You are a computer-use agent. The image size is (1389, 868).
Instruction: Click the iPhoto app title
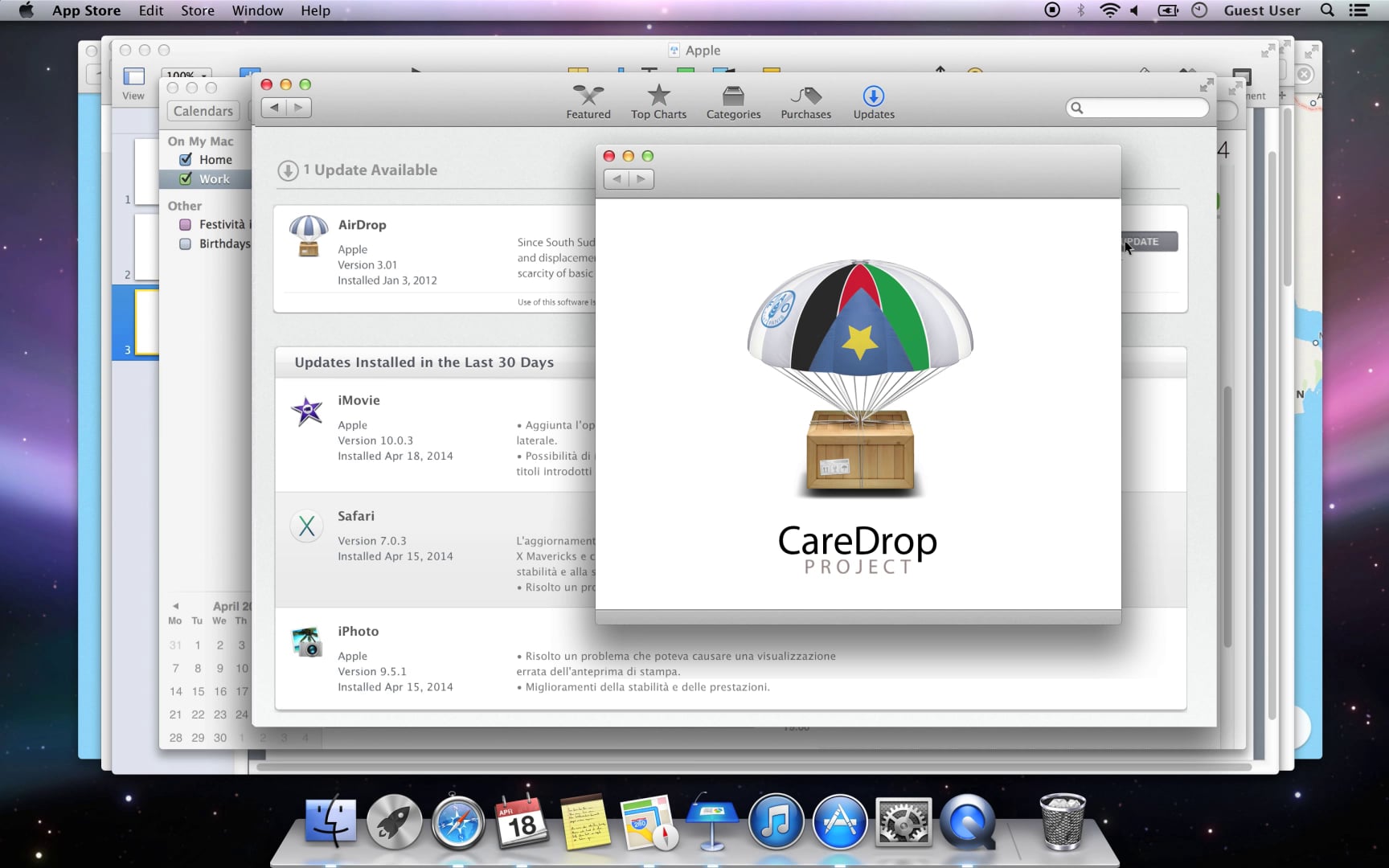click(358, 632)
